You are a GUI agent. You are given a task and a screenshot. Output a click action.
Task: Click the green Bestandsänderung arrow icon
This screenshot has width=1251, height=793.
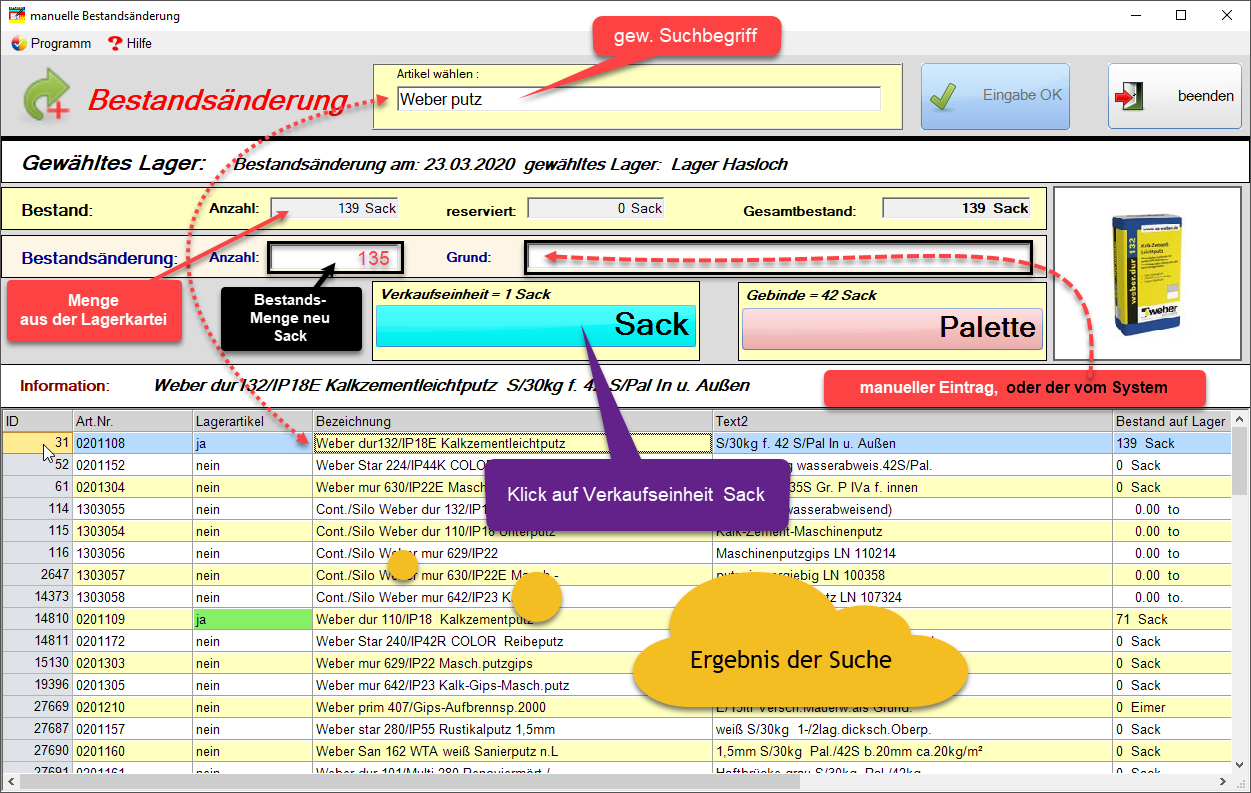[46, 96]
